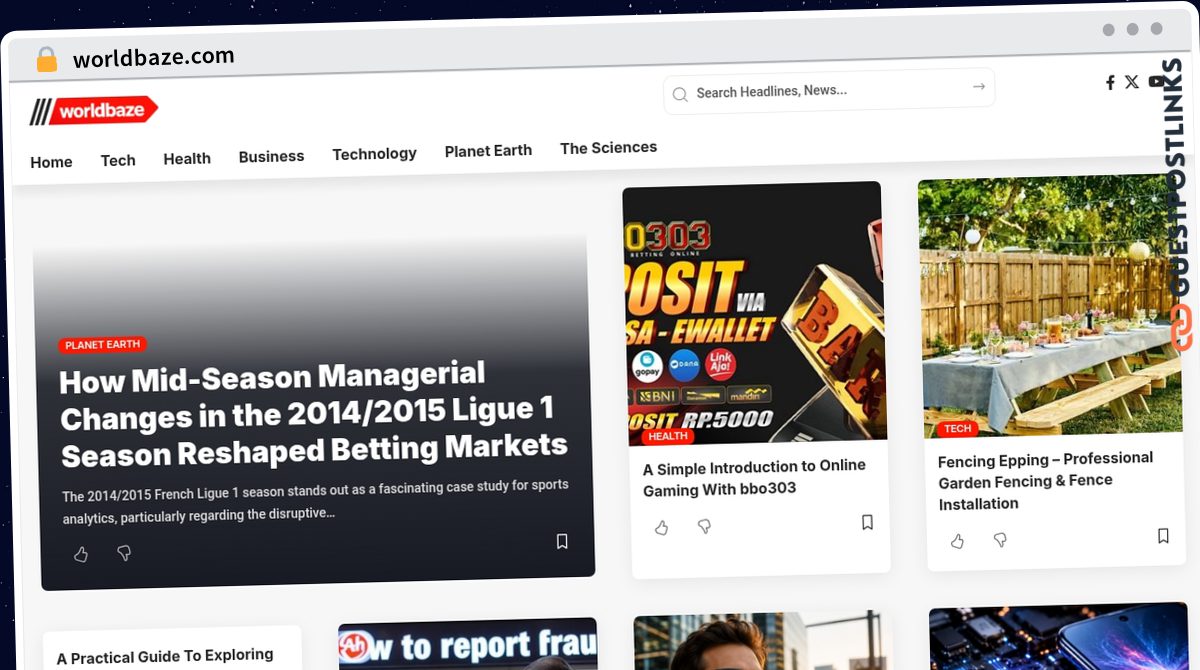Click the Ligue 1 article excerpt text
The image size is (1200, 670).
(x=315, y=501)
